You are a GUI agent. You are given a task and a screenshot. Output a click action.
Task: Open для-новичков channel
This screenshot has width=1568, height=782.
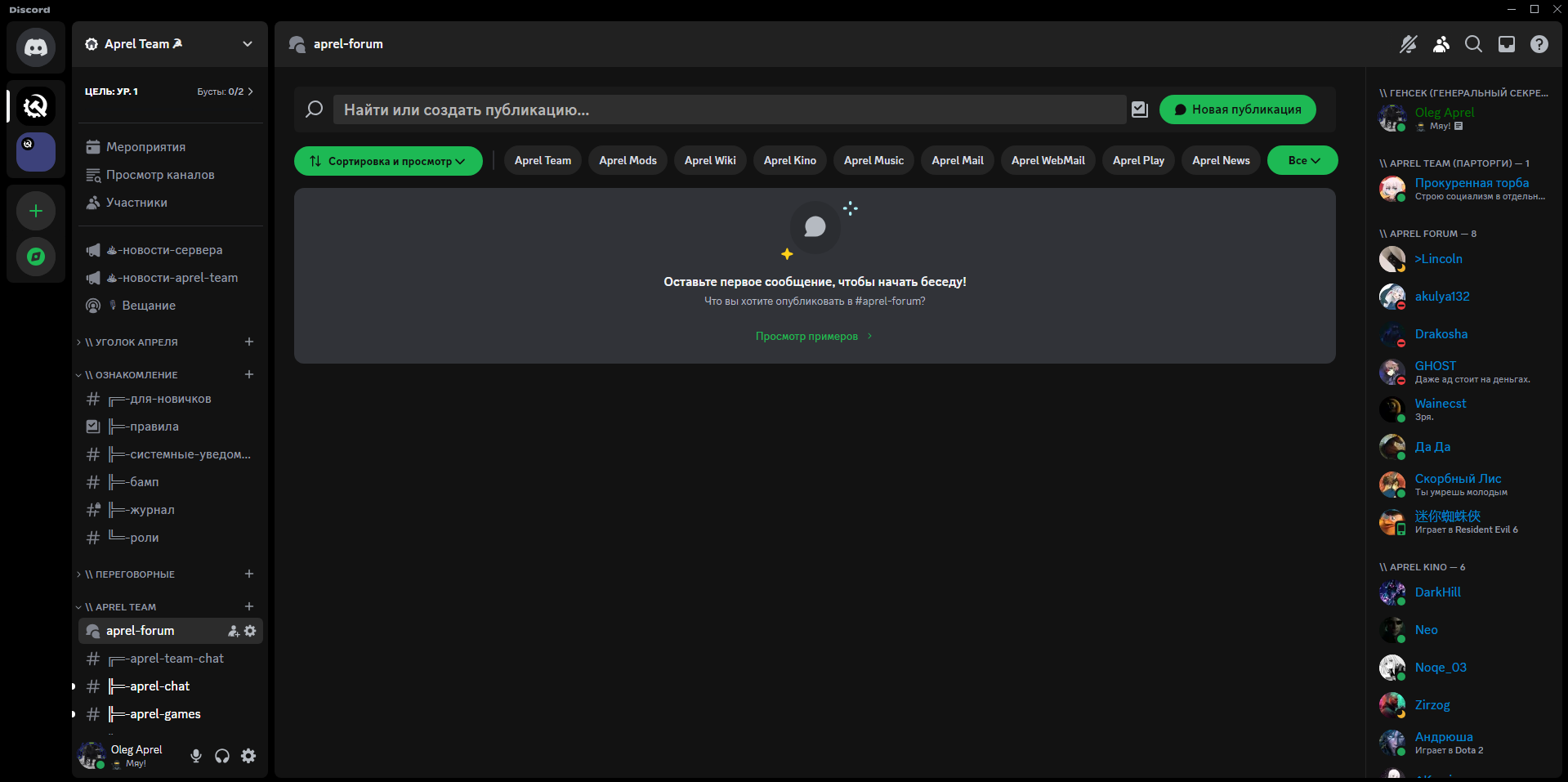[171, 399]
